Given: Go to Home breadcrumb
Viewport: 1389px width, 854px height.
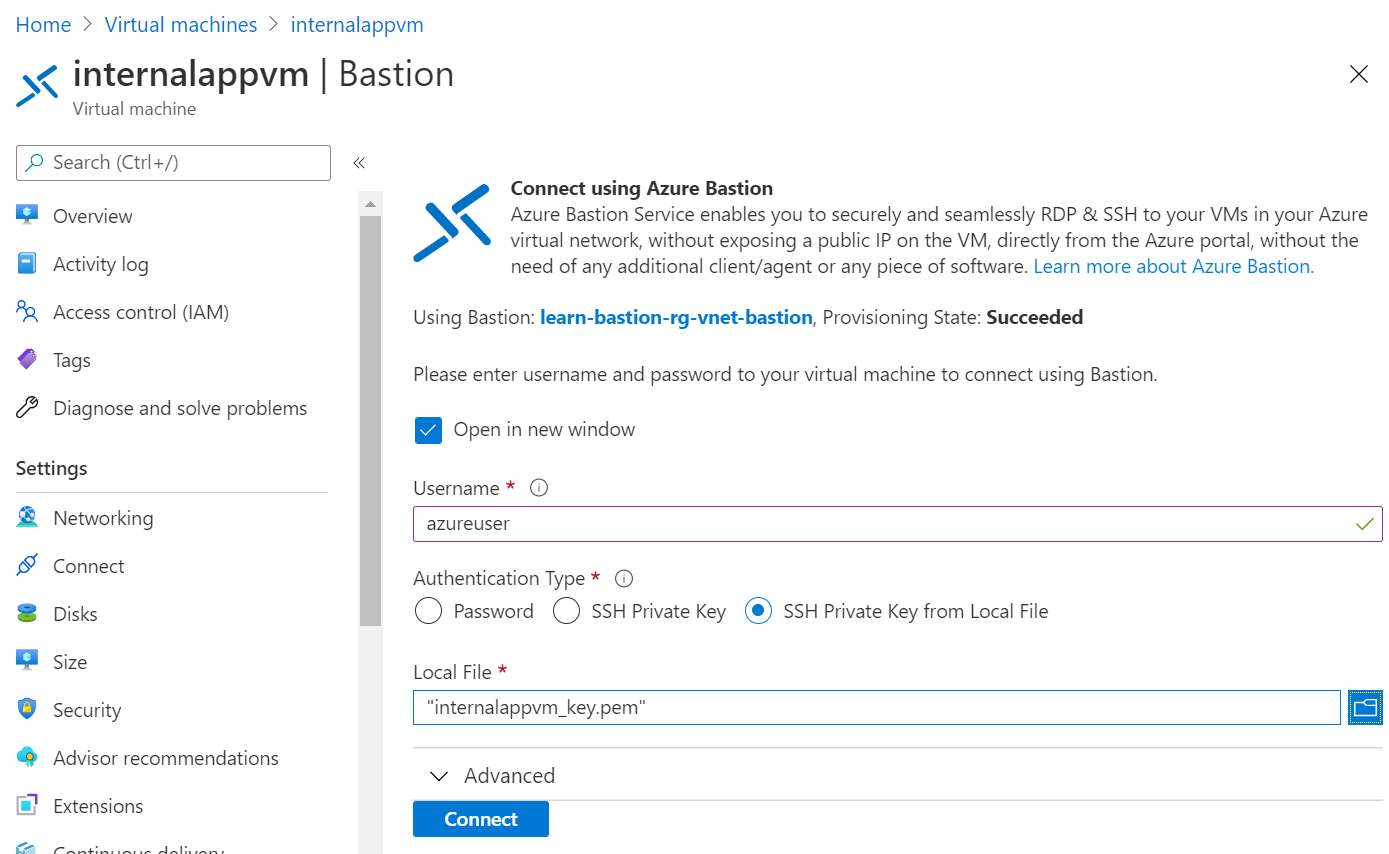Looking at the screenshot, I should coord(43,24).
